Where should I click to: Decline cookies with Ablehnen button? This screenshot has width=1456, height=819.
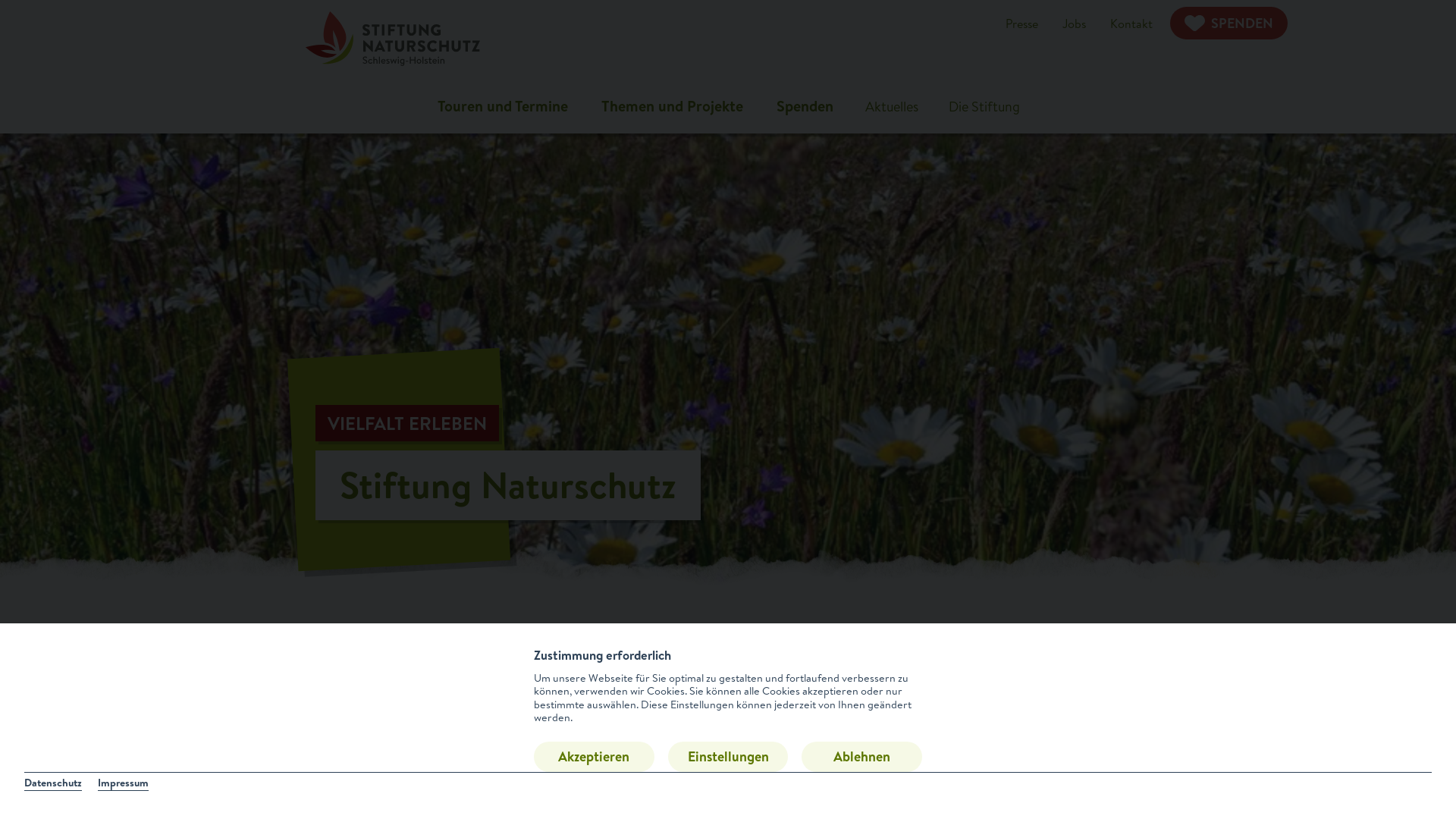(x=861, y=757)
